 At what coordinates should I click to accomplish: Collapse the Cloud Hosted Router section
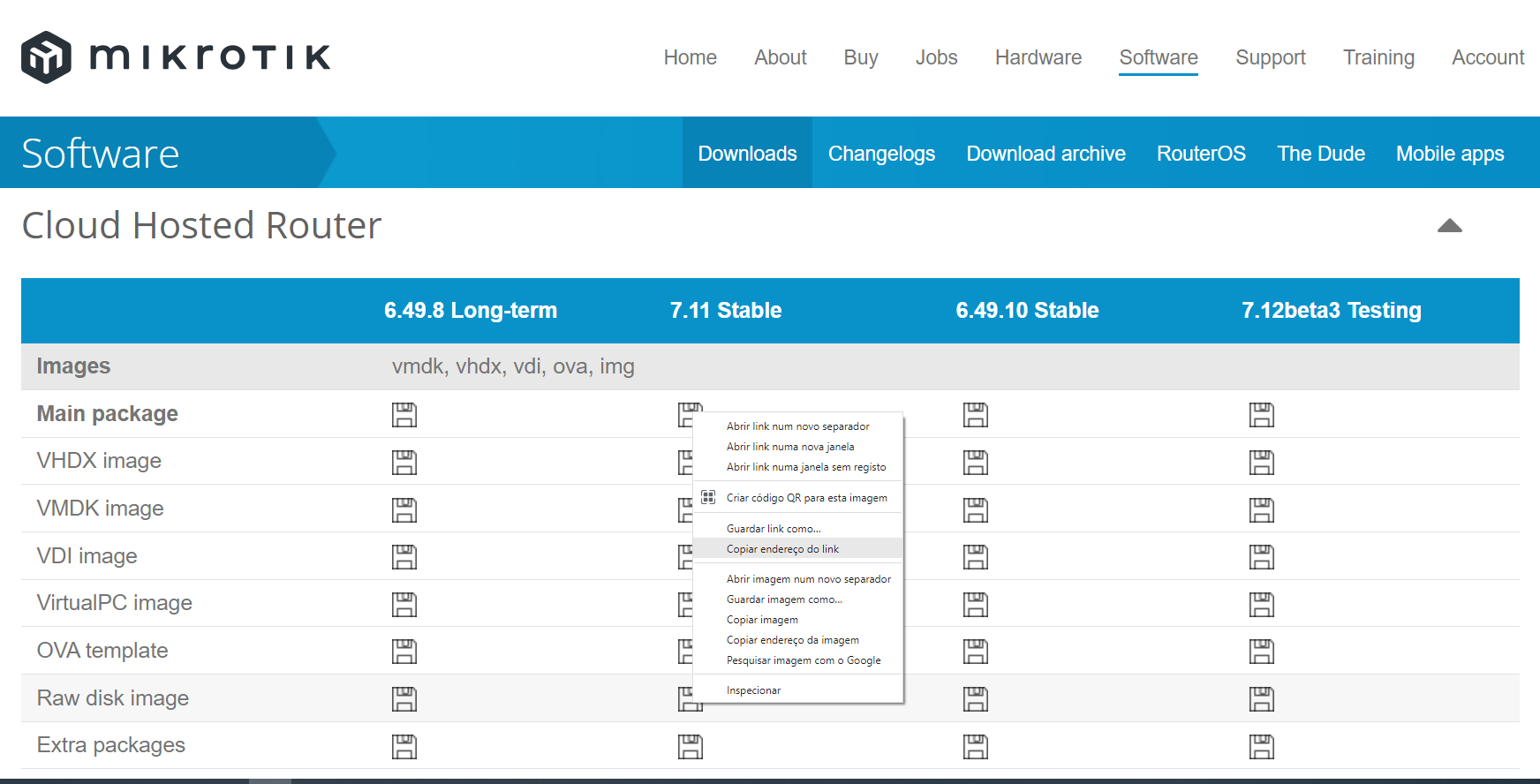pos(1450,226)
